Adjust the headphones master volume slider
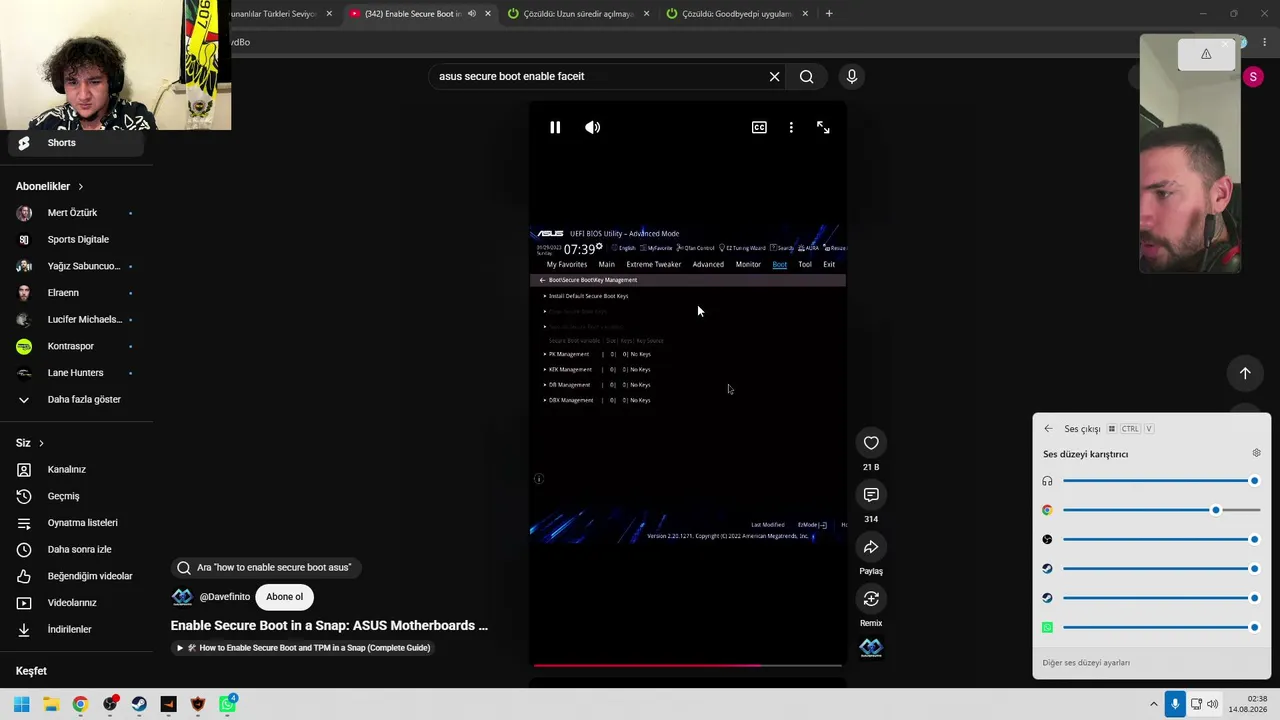 (1160, 481)
